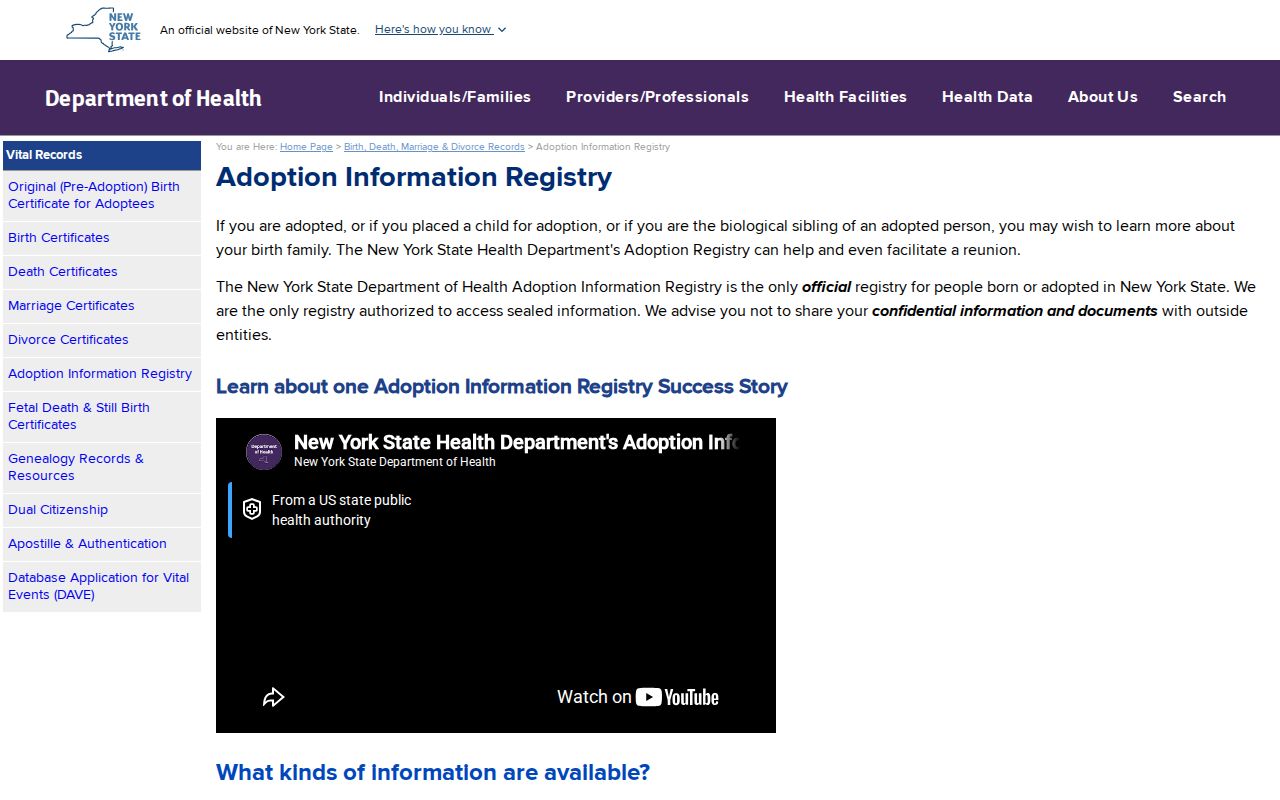Open Marriage Certificates in sidebar
1280x800 pixels.
(102, 306)
